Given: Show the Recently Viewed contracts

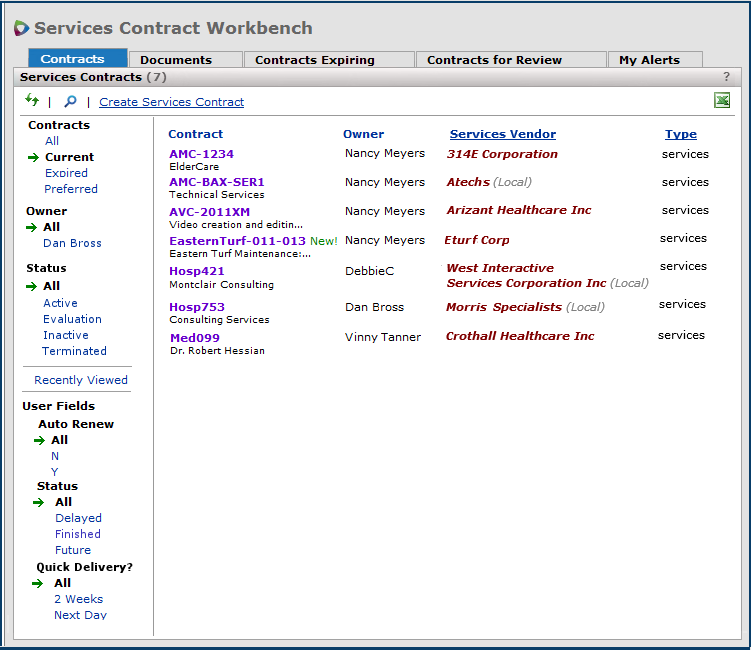Looking at the screenshot, I should [x=81, y=380].
